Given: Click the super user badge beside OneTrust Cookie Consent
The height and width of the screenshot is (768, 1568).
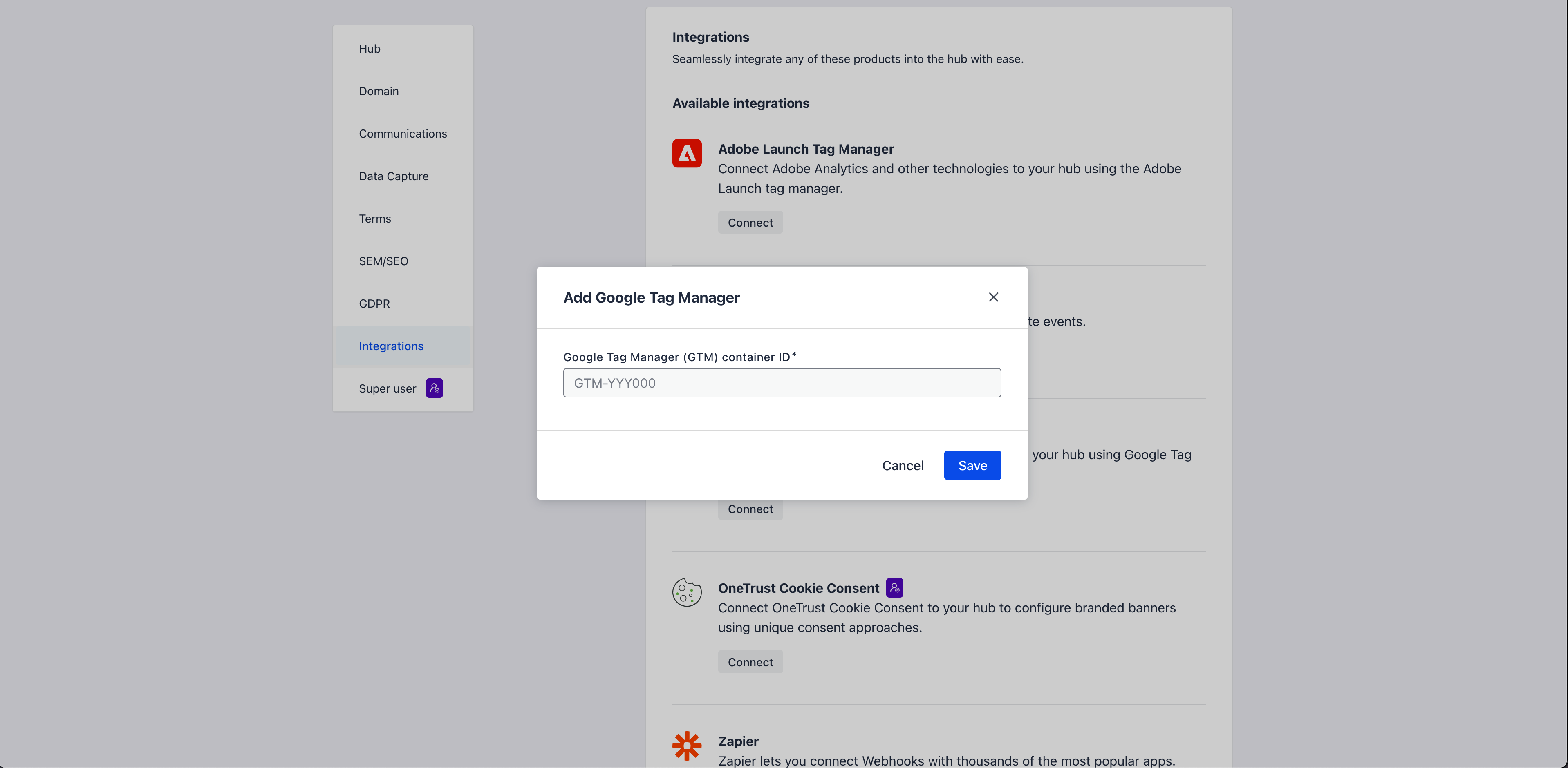Looking at the screenshot, I should (894, 588).
